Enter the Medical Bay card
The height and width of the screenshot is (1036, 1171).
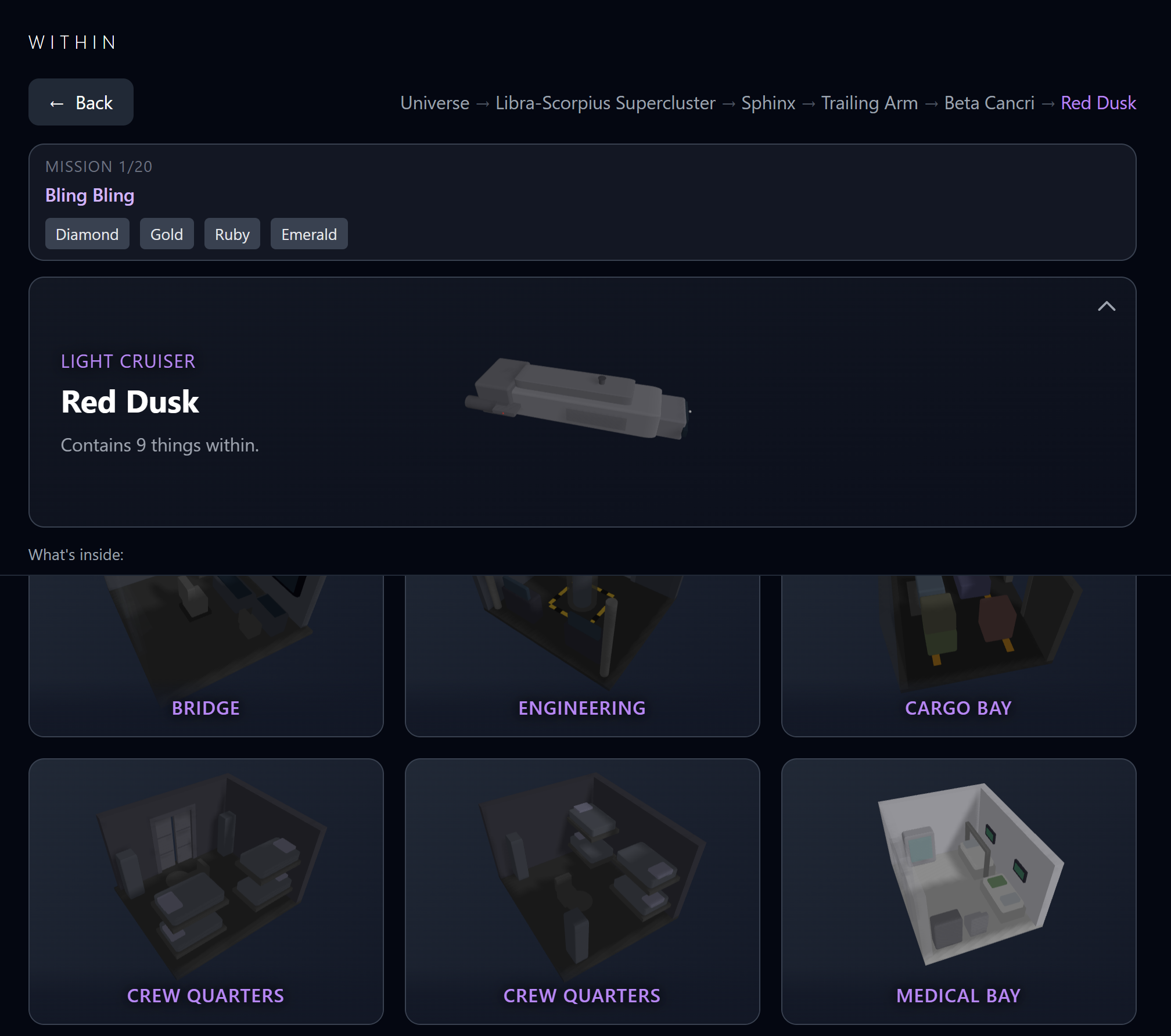coord(958,891)
